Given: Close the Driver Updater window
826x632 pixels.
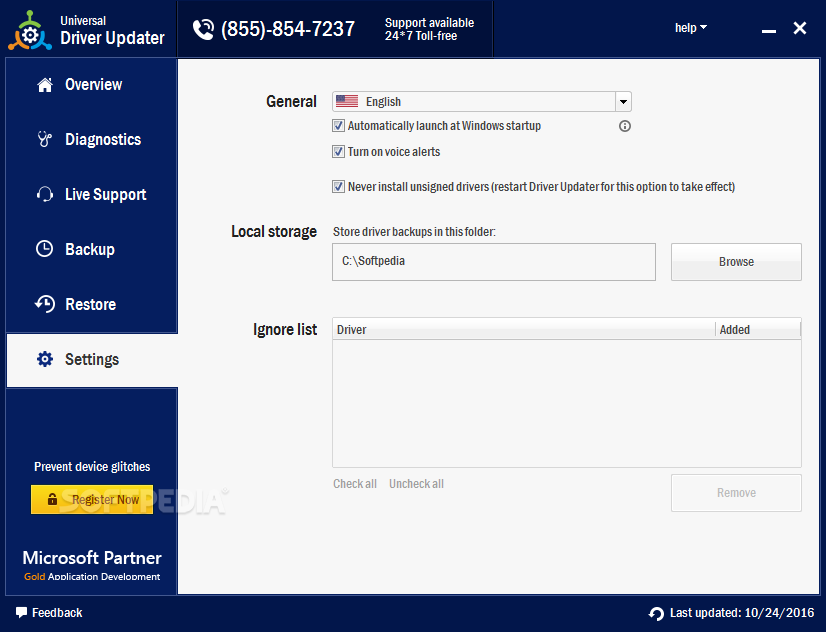Looking at the screenshot, I should pos(800,28).
